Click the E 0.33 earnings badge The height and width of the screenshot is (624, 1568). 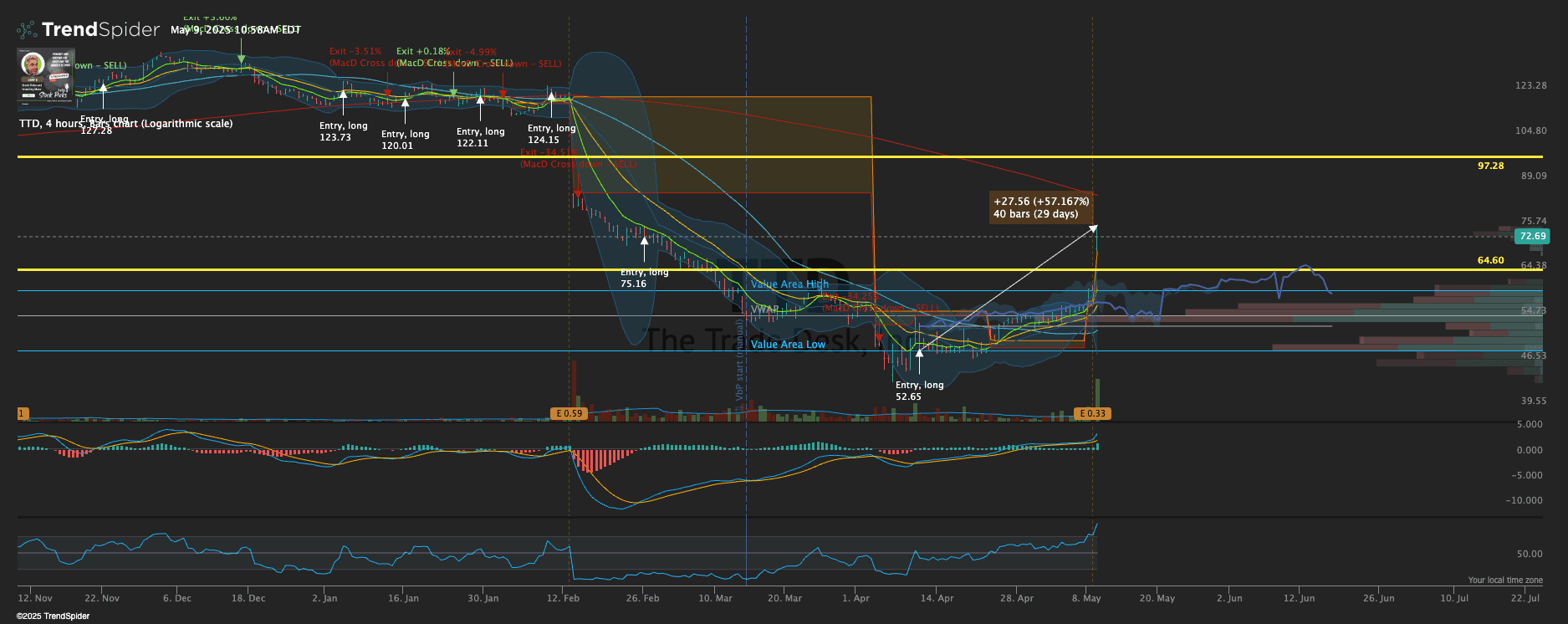[1092, 413]
